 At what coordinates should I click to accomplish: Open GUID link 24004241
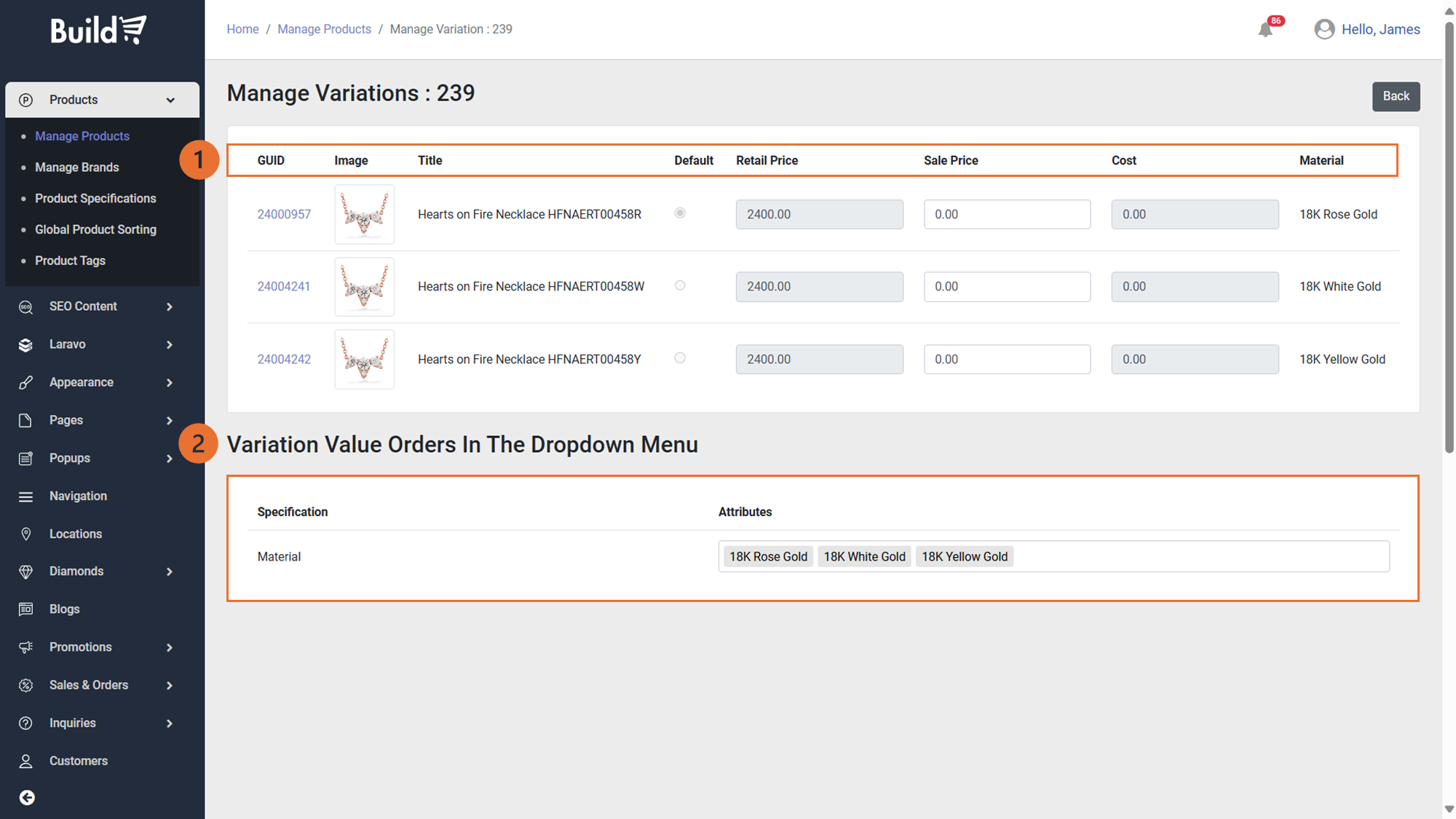click(x=283, y=286)
